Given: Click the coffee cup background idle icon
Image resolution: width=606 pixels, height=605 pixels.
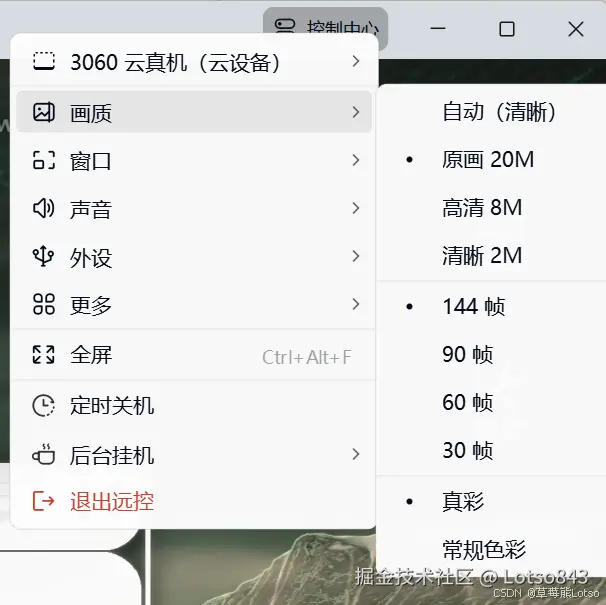Looking at the screenshot, I should [44, 454].
